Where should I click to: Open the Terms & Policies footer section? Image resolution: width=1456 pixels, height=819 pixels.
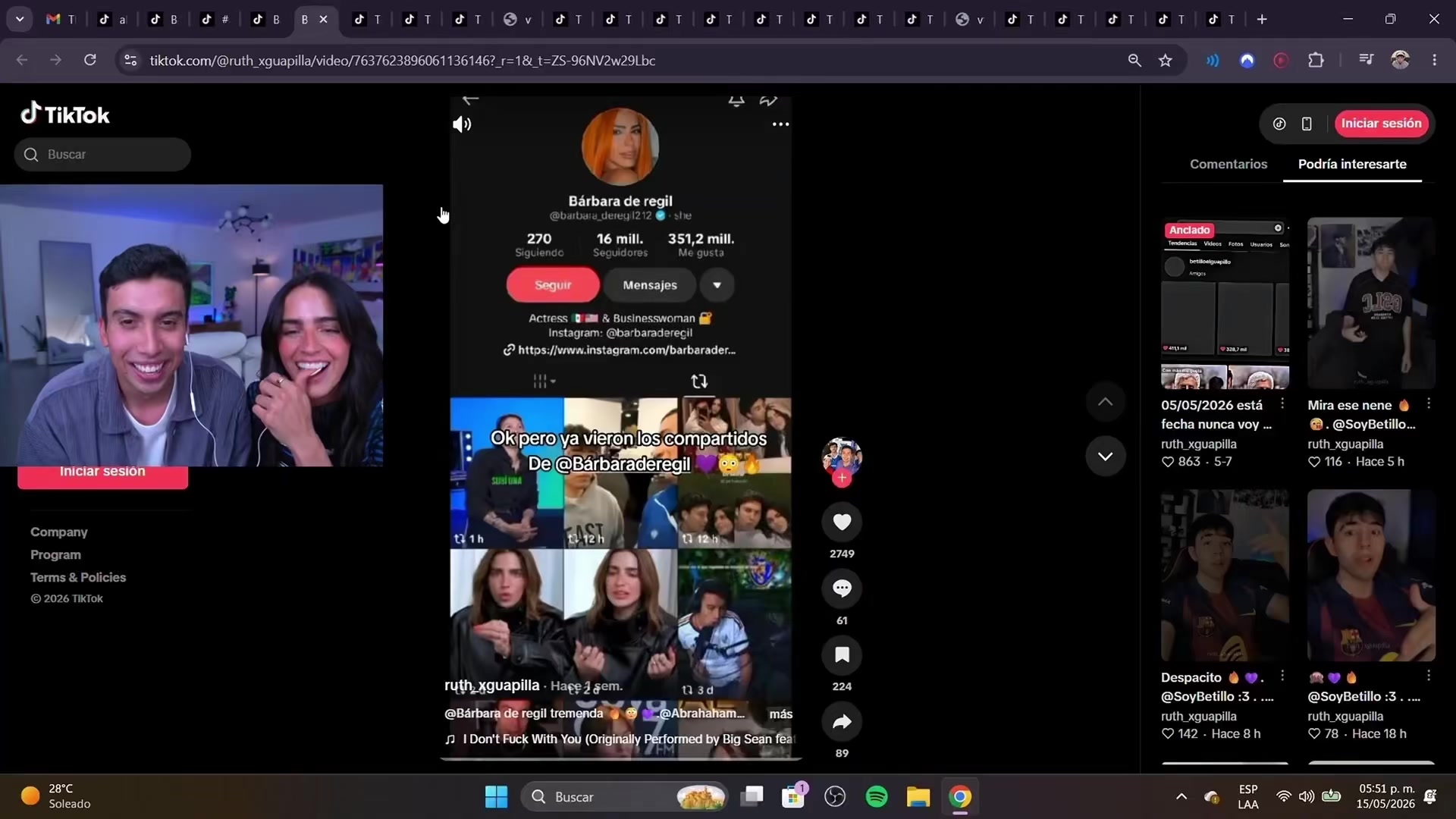pos(78,578)
